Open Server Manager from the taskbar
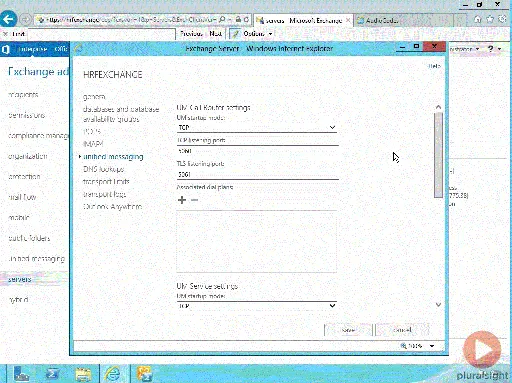The image size is (512, 383). point(22,374)
